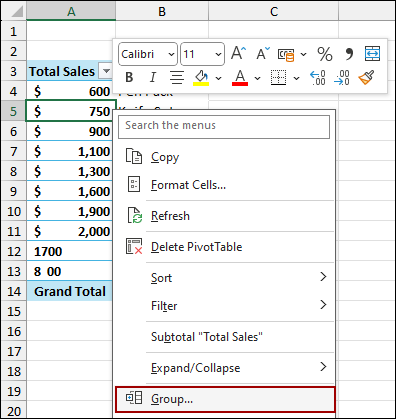Viewport: 396px width, 419px height.
Task: Open the font size 11 dropdown
Action: pyautogui.click(x=218, y=54)
